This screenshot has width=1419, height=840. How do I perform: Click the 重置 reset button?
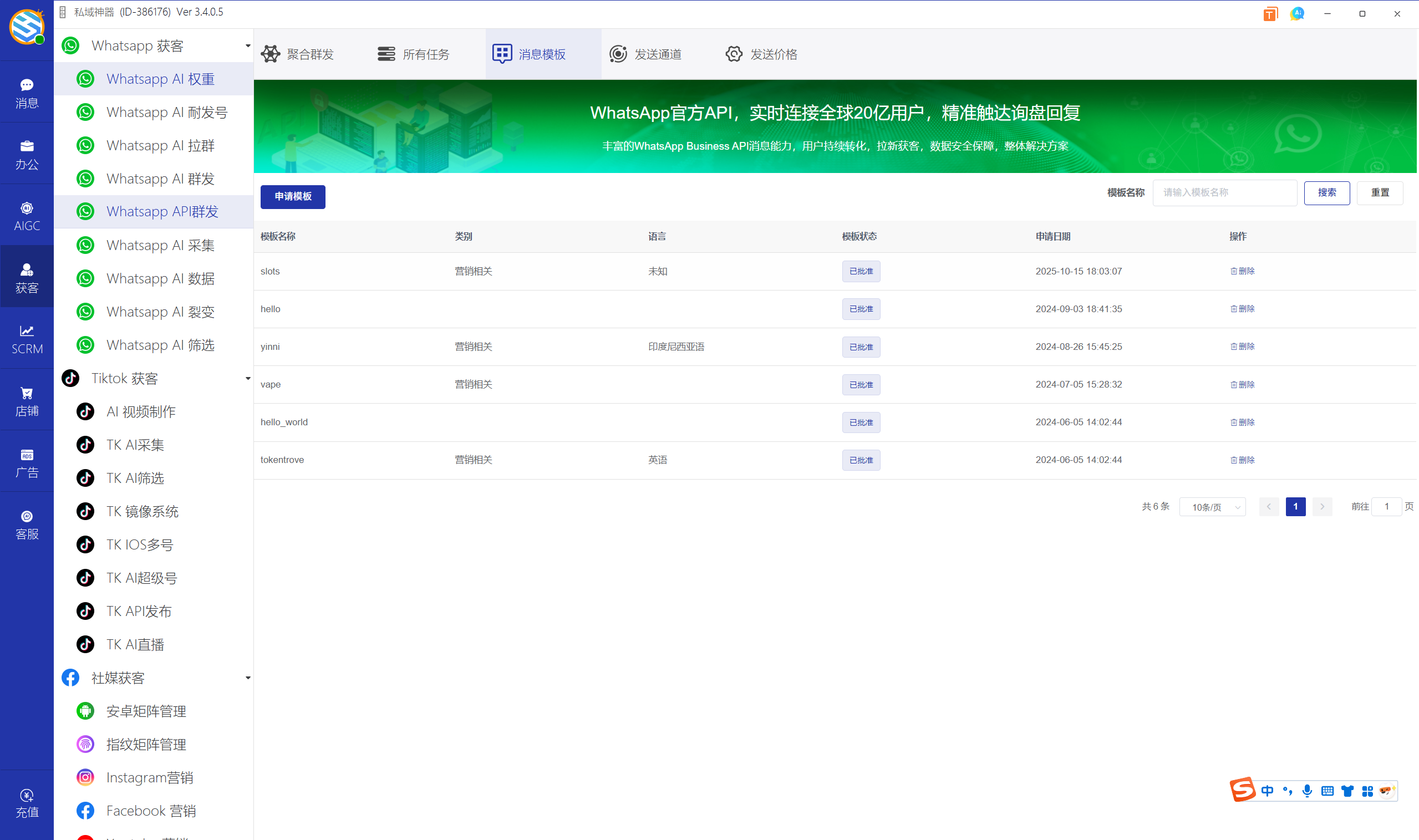(1380, 193)
